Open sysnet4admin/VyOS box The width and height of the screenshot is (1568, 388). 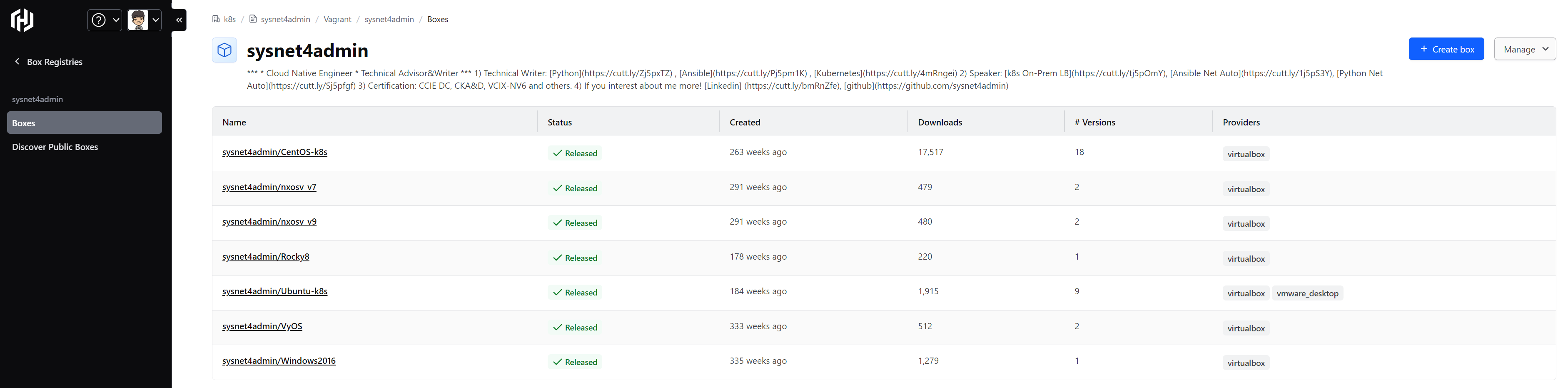coord(262,326)
